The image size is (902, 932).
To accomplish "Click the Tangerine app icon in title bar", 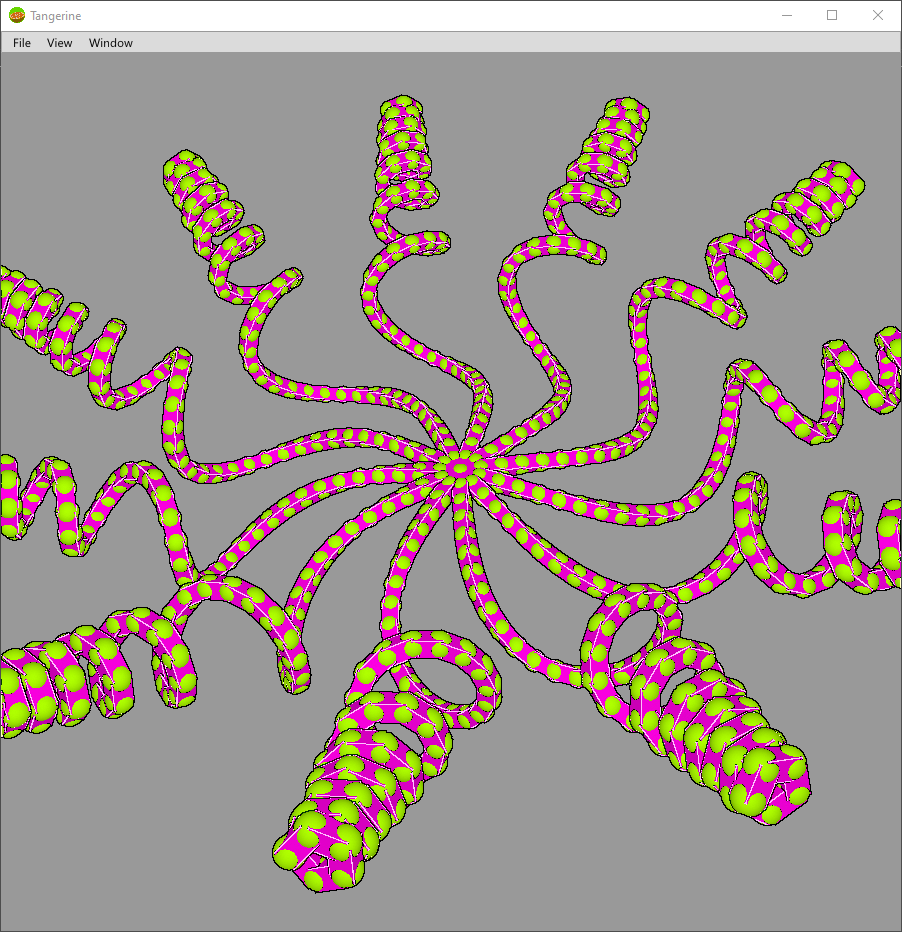I will (x=17, y=15).
